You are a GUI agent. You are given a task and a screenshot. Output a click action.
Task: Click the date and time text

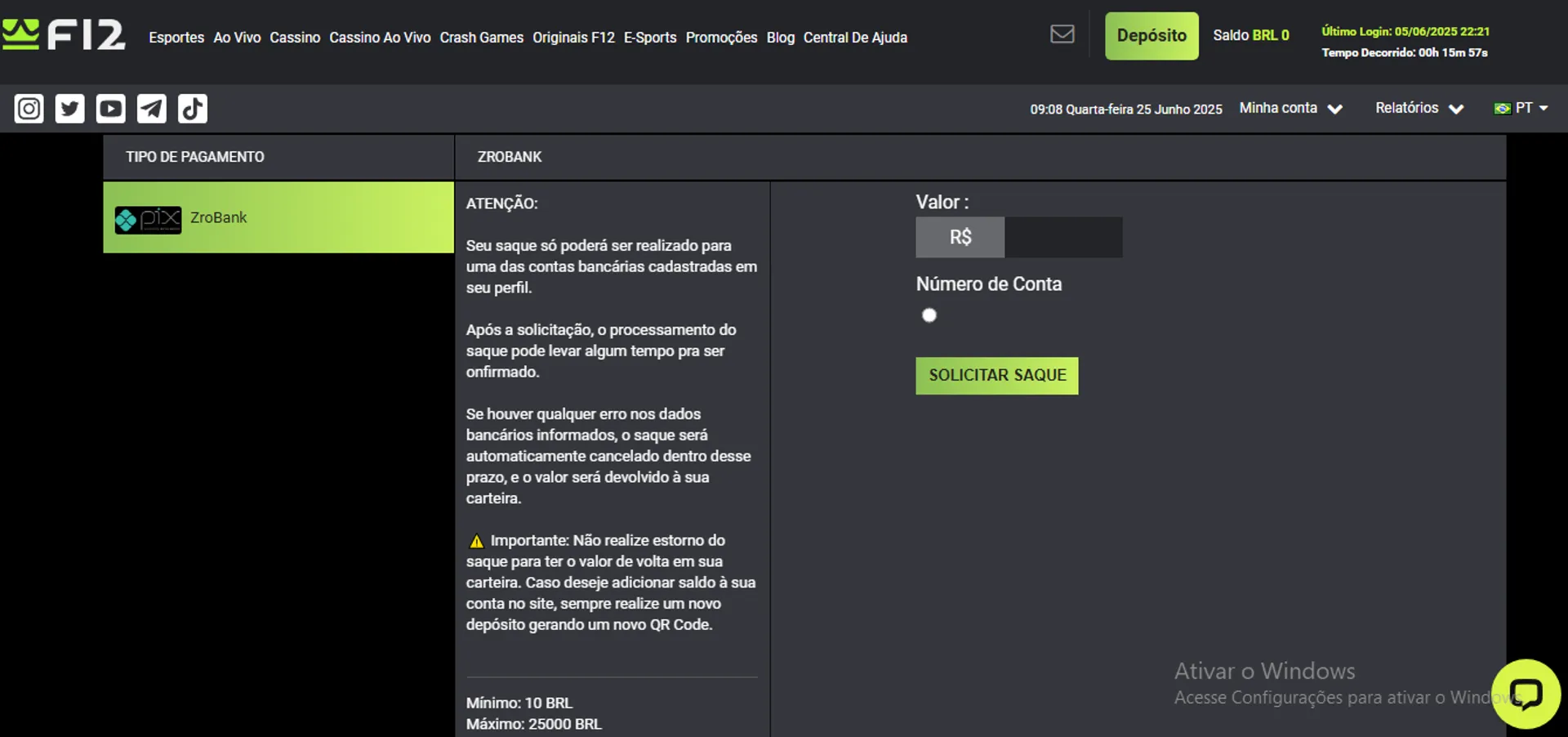1126,109
